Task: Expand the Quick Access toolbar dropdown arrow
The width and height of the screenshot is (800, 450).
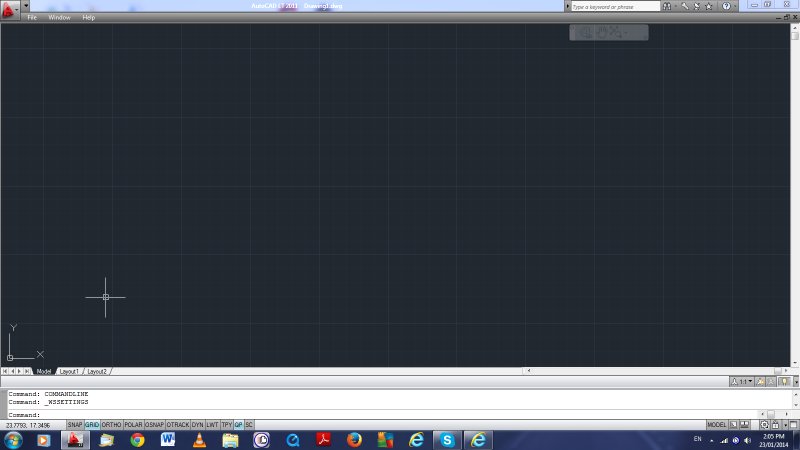Action: click(26, 6)
